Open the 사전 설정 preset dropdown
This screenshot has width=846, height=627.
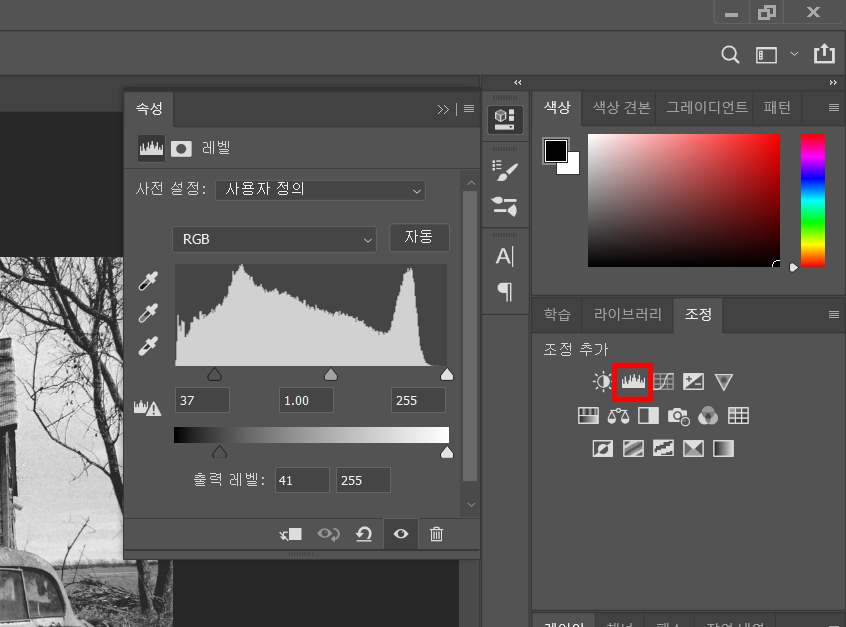pyautogui.click(x=320, y=190)
